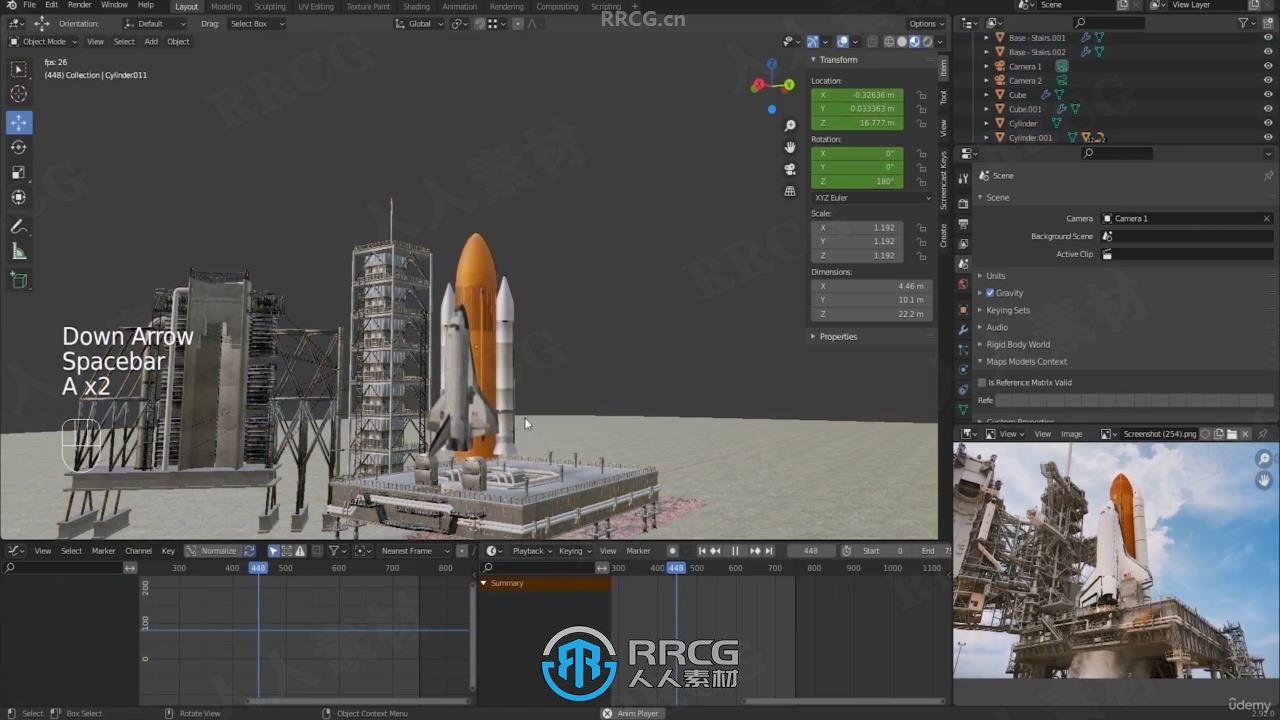This screenshot has width=1280, height=720.
Task: Open the Modifiers properties wrench tab
Action: click(963, 329)
